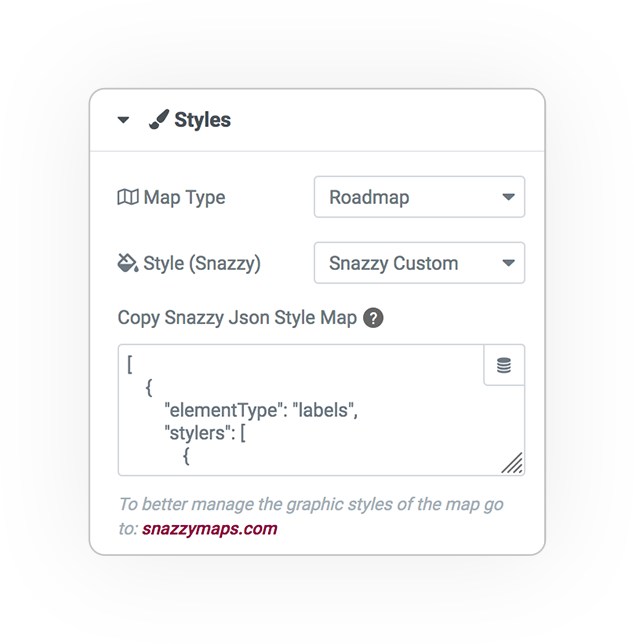This screenshot has width=634, height=644.
Task: Collapse the Styles section arrow
Action: click(x=123, y=120)
